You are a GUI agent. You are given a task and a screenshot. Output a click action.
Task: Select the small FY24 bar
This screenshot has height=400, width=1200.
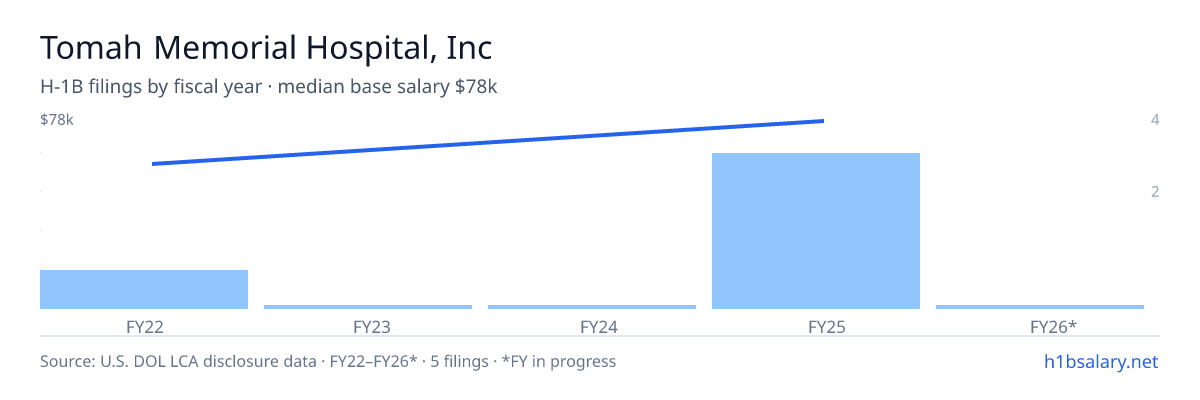click(592, 307)
